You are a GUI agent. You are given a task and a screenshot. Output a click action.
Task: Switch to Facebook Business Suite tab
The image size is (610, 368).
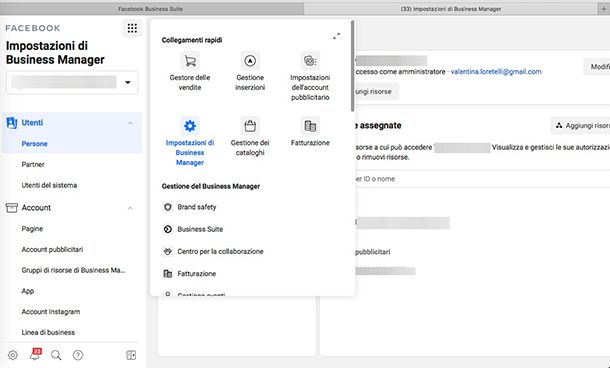[151, 9]
